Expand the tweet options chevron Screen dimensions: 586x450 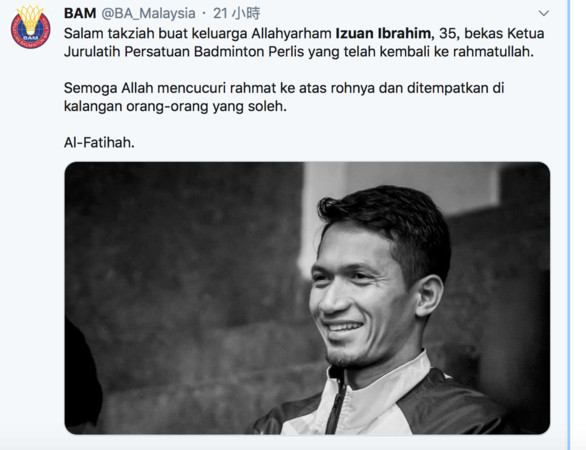(543, 13)
